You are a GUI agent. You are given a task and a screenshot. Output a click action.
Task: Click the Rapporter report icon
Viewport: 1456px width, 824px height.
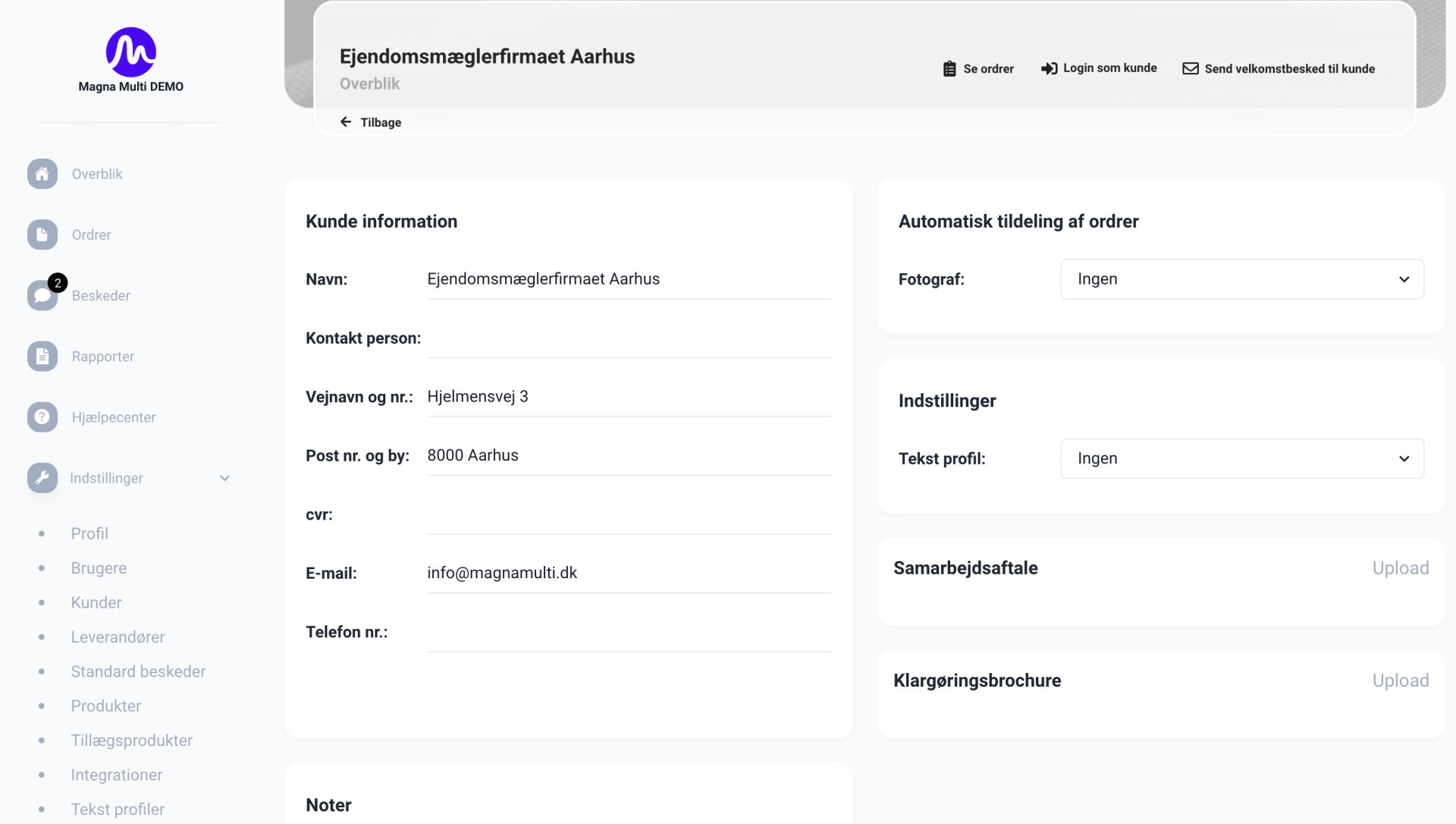click(42, 356)
